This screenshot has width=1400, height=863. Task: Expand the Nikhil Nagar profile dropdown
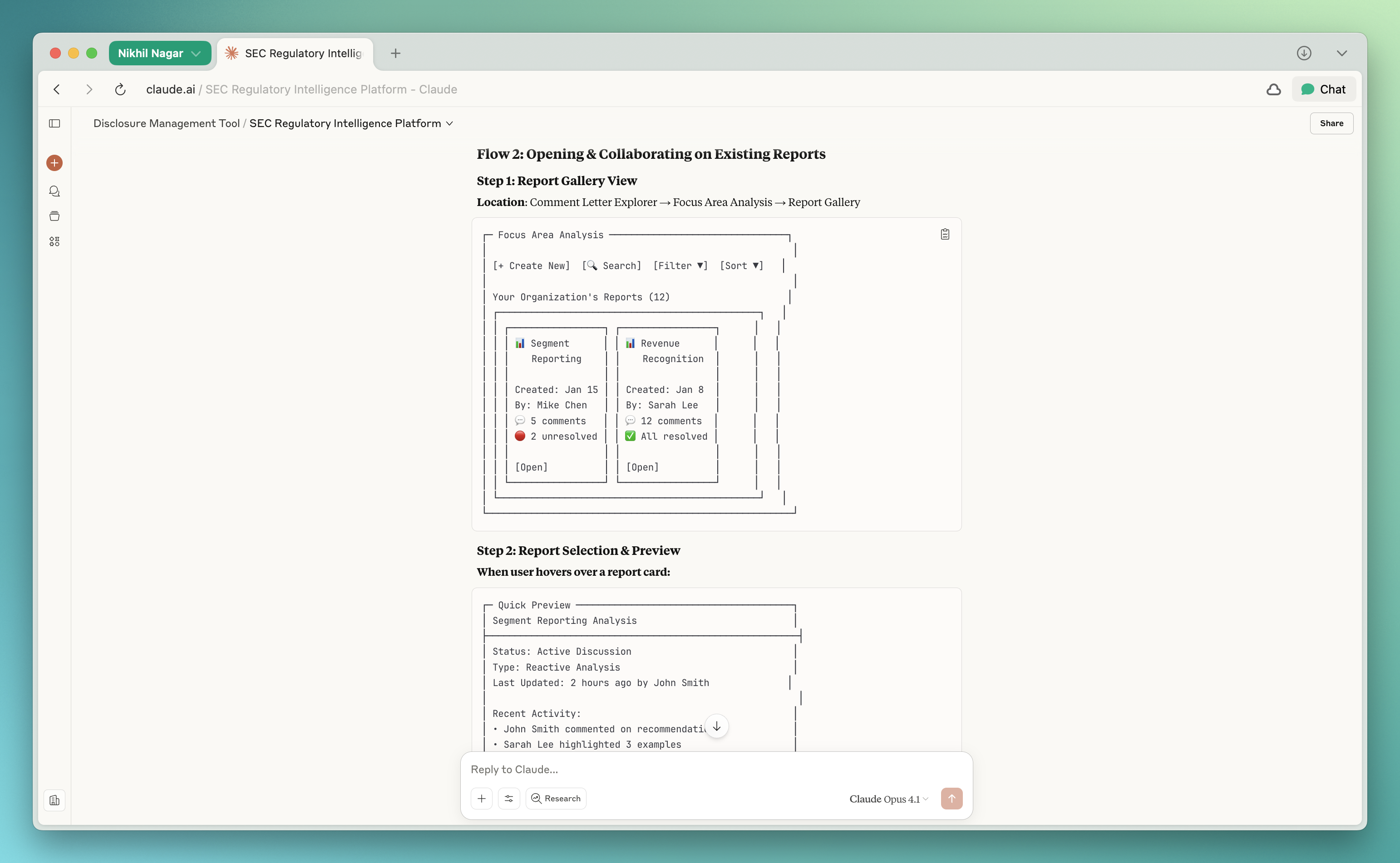coord(159,53)
